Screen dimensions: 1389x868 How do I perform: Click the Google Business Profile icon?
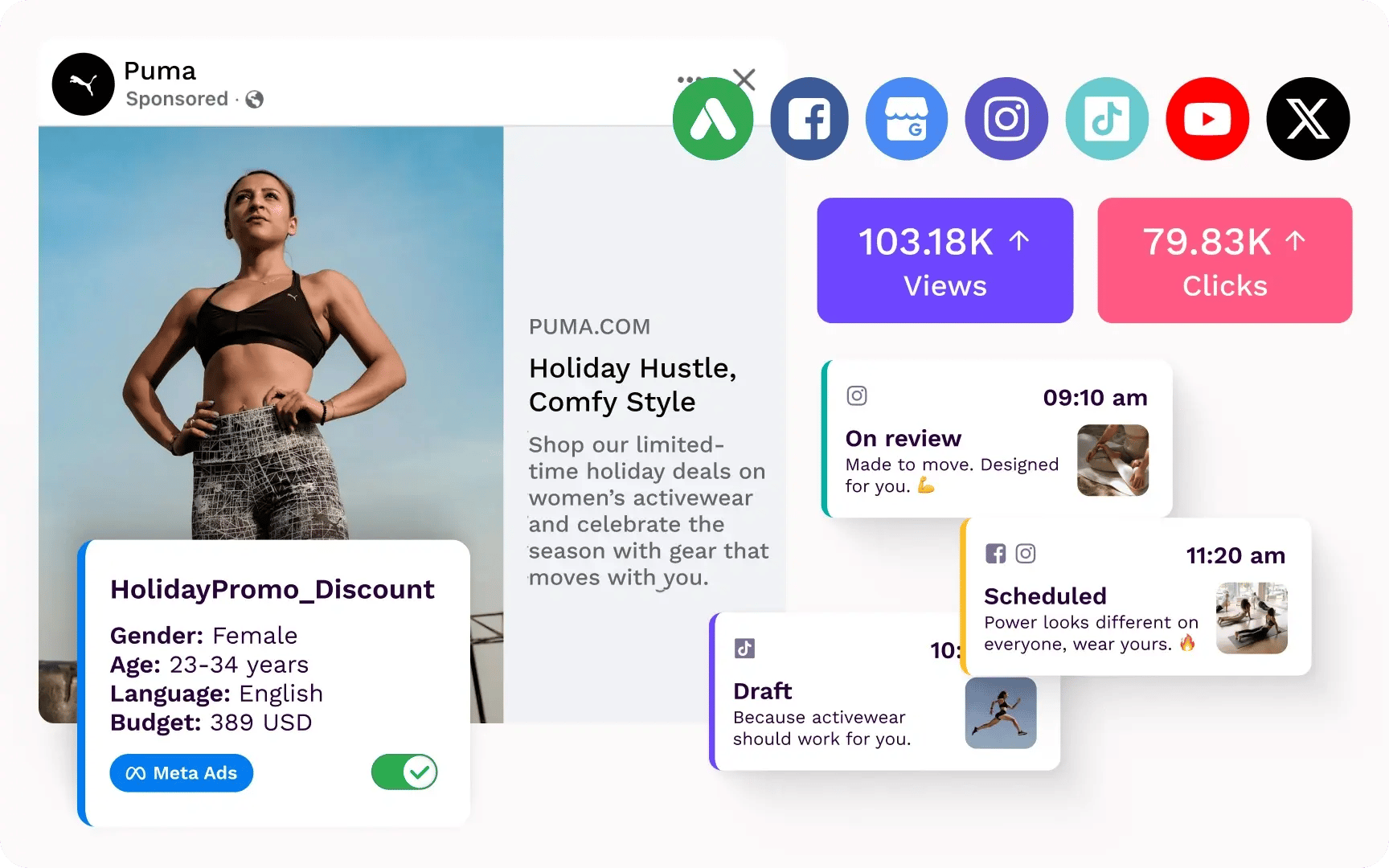click(x=906, y=118)
